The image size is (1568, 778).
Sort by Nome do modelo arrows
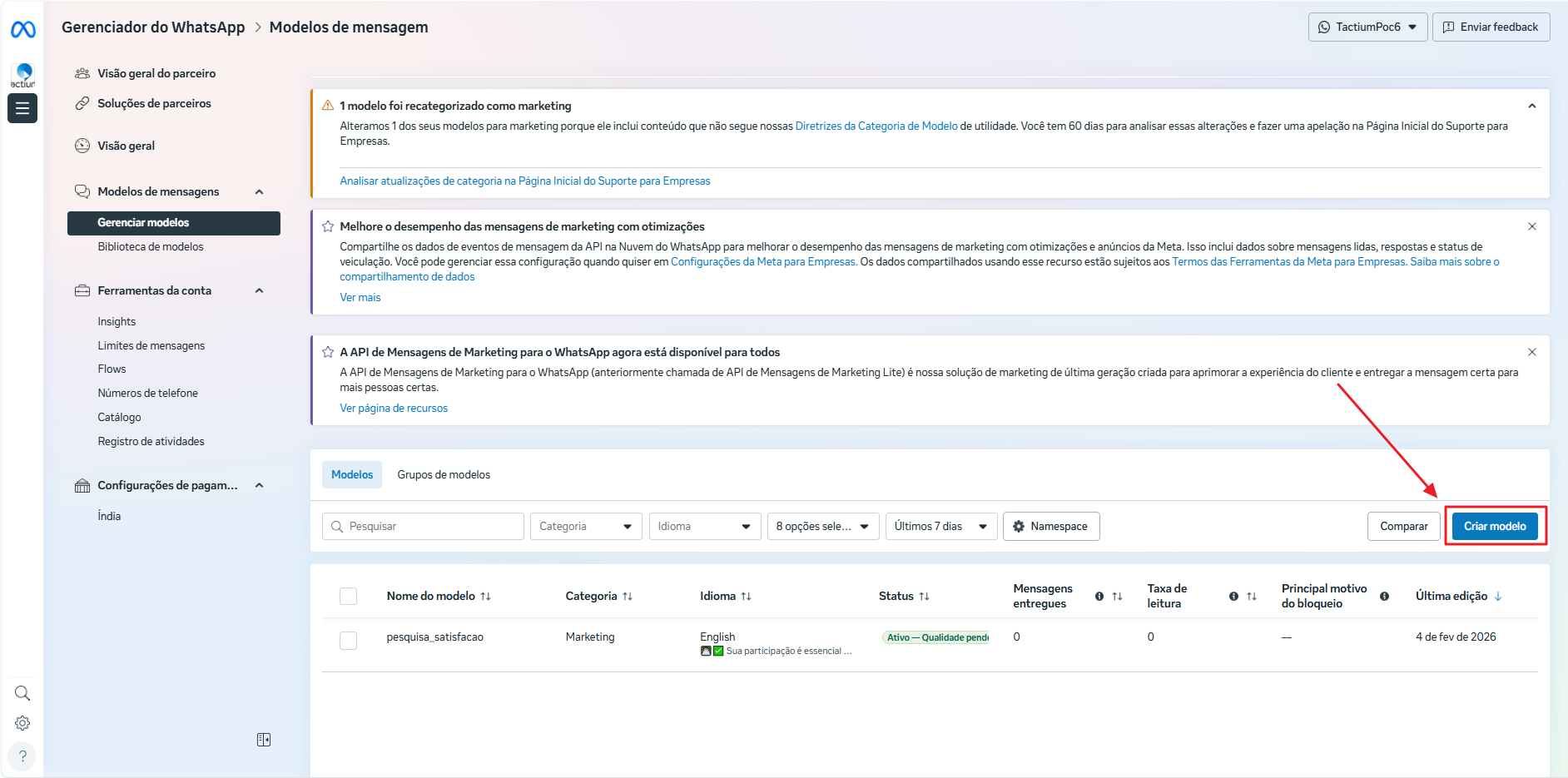tap(486, 597)
